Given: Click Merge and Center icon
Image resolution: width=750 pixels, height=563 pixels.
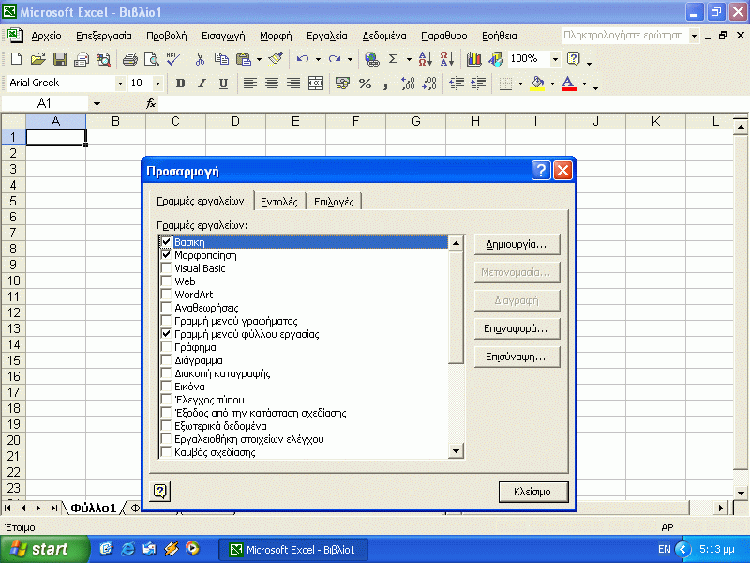Looking at the screenshot, I should pyautogui.click(x=315, y=83).
